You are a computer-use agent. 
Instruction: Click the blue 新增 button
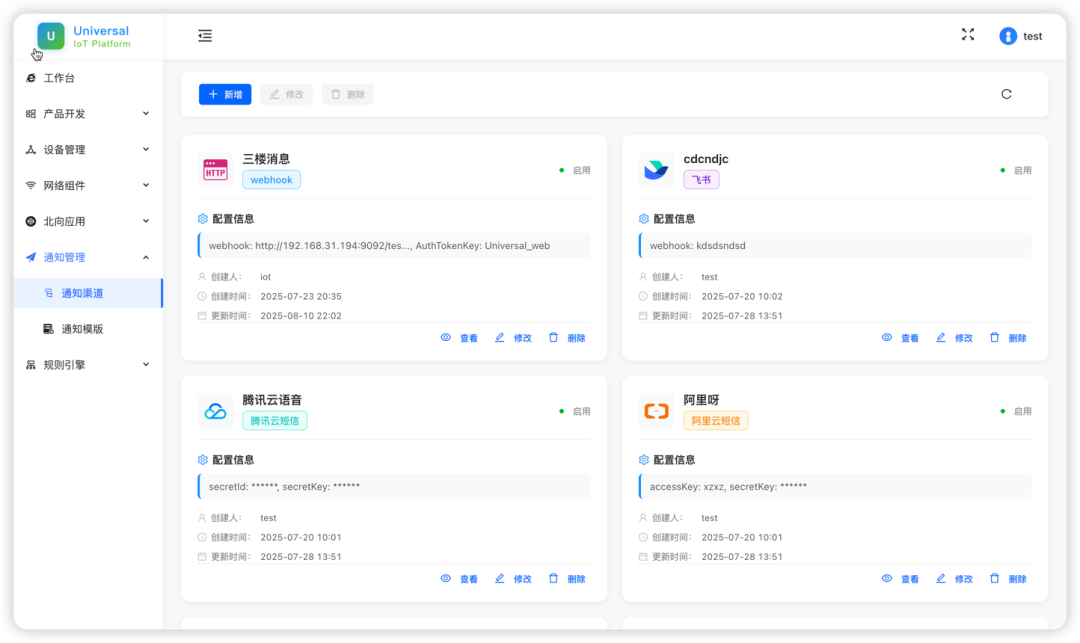225,94
